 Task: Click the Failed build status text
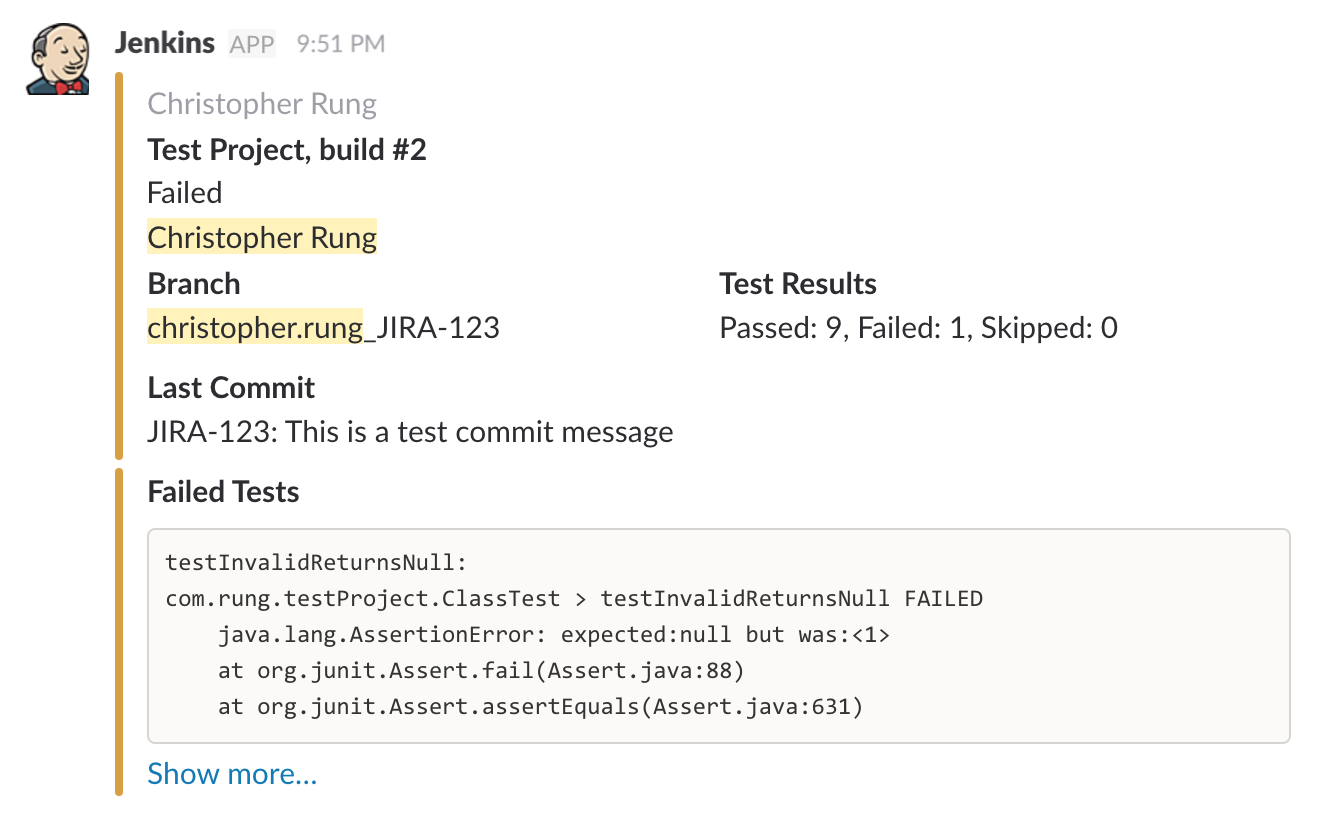tap(185, 193)
